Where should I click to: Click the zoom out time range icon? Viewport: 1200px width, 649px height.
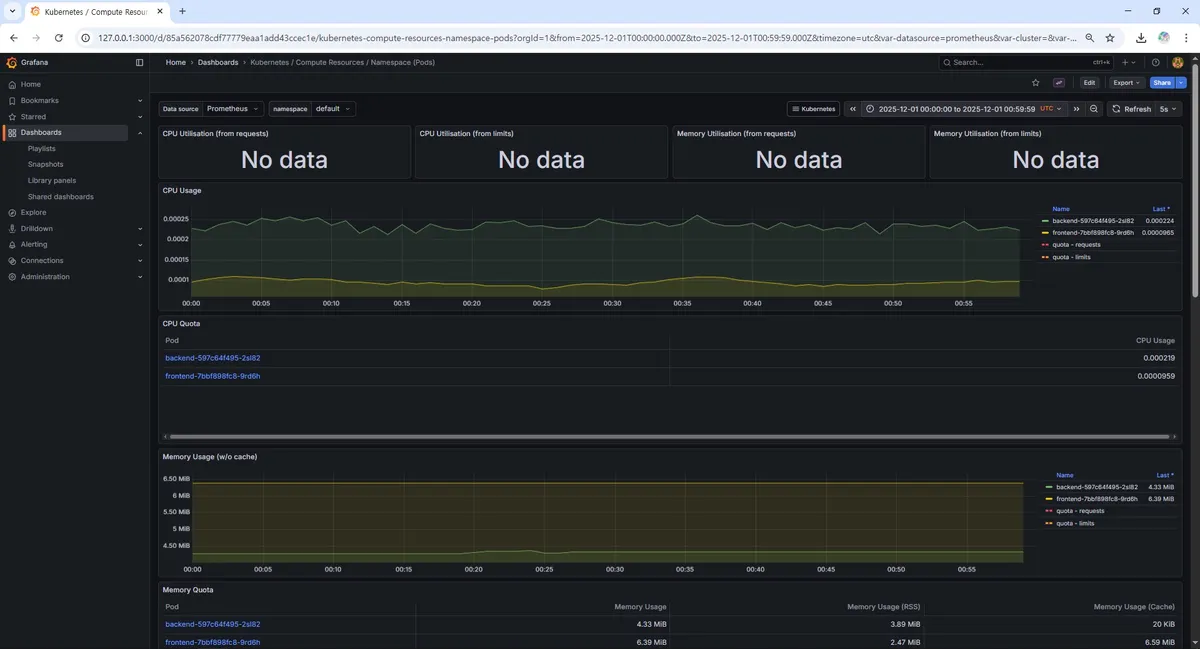[1094, 109]
